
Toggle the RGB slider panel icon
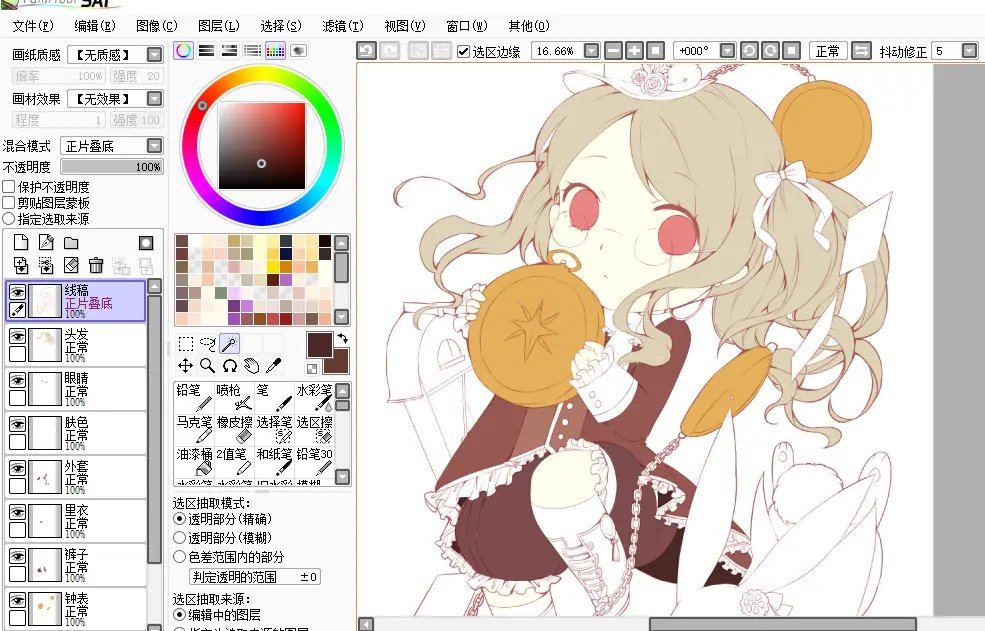pyautogui.click(x=207, y=51)
